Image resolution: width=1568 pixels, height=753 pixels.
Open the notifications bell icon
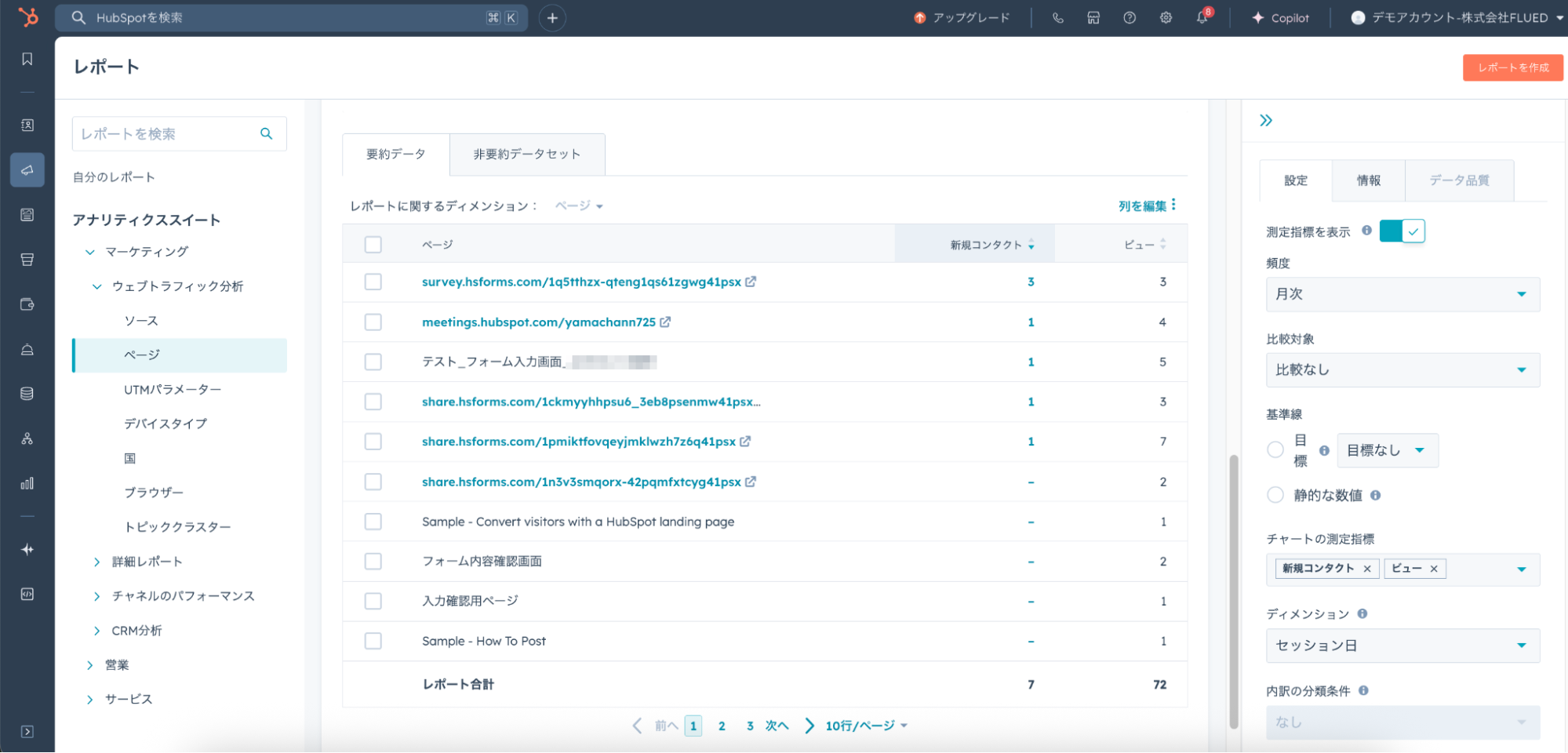(1202, 17)
